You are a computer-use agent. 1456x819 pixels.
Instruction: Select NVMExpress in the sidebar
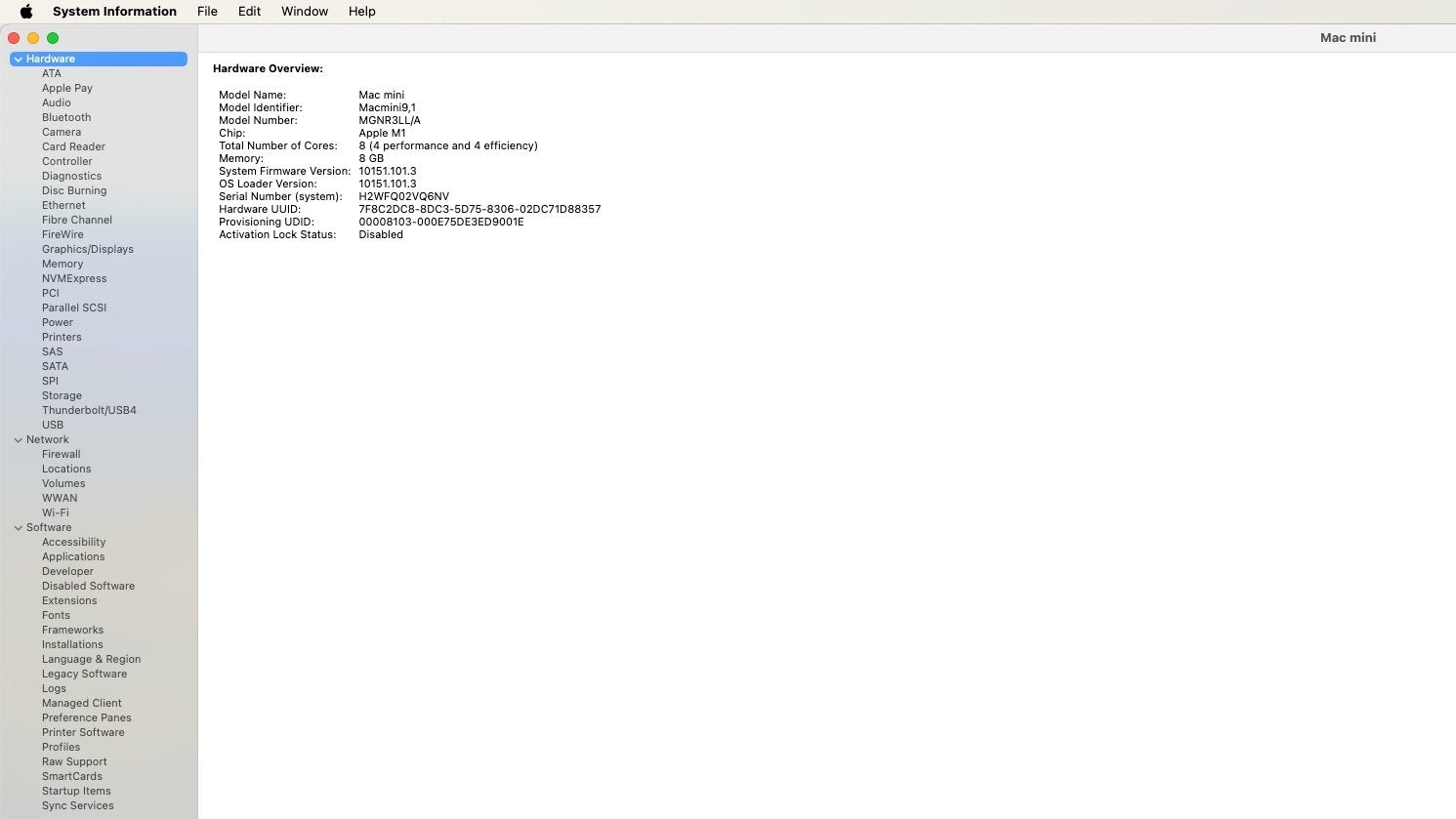point(74,279)
